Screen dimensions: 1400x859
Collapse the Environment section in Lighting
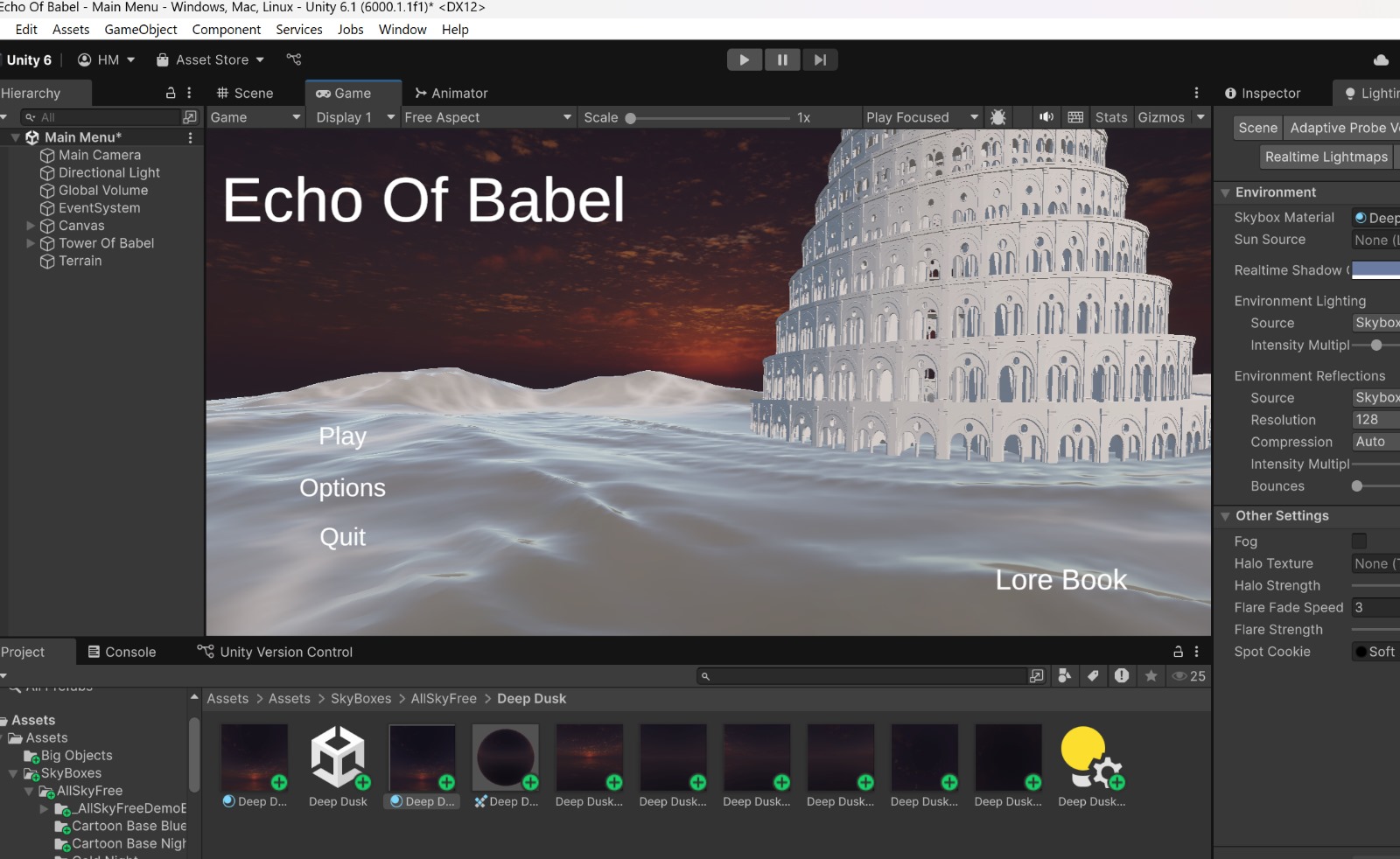pyautogui.click(x=1225, y=192)
